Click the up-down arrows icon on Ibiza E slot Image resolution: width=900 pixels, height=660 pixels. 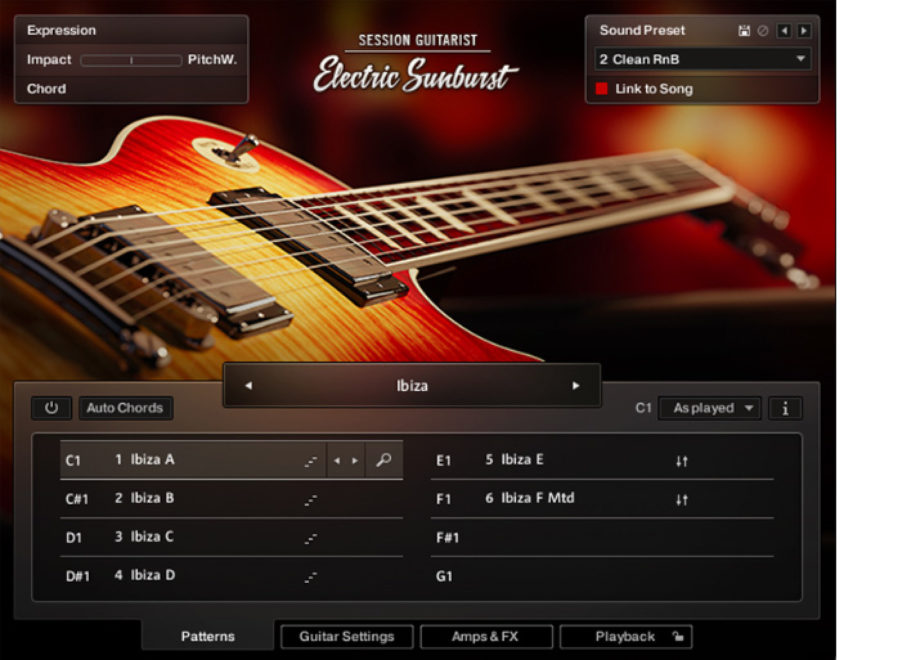682,460
